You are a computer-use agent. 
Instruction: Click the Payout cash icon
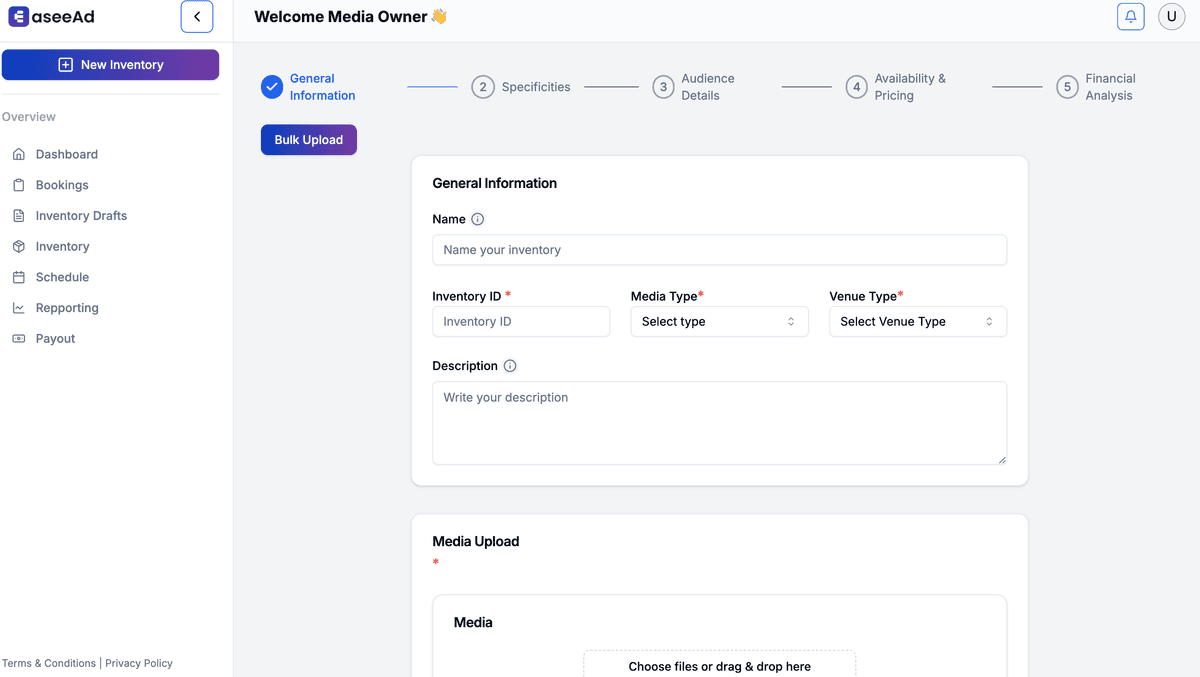click(19, 339)
